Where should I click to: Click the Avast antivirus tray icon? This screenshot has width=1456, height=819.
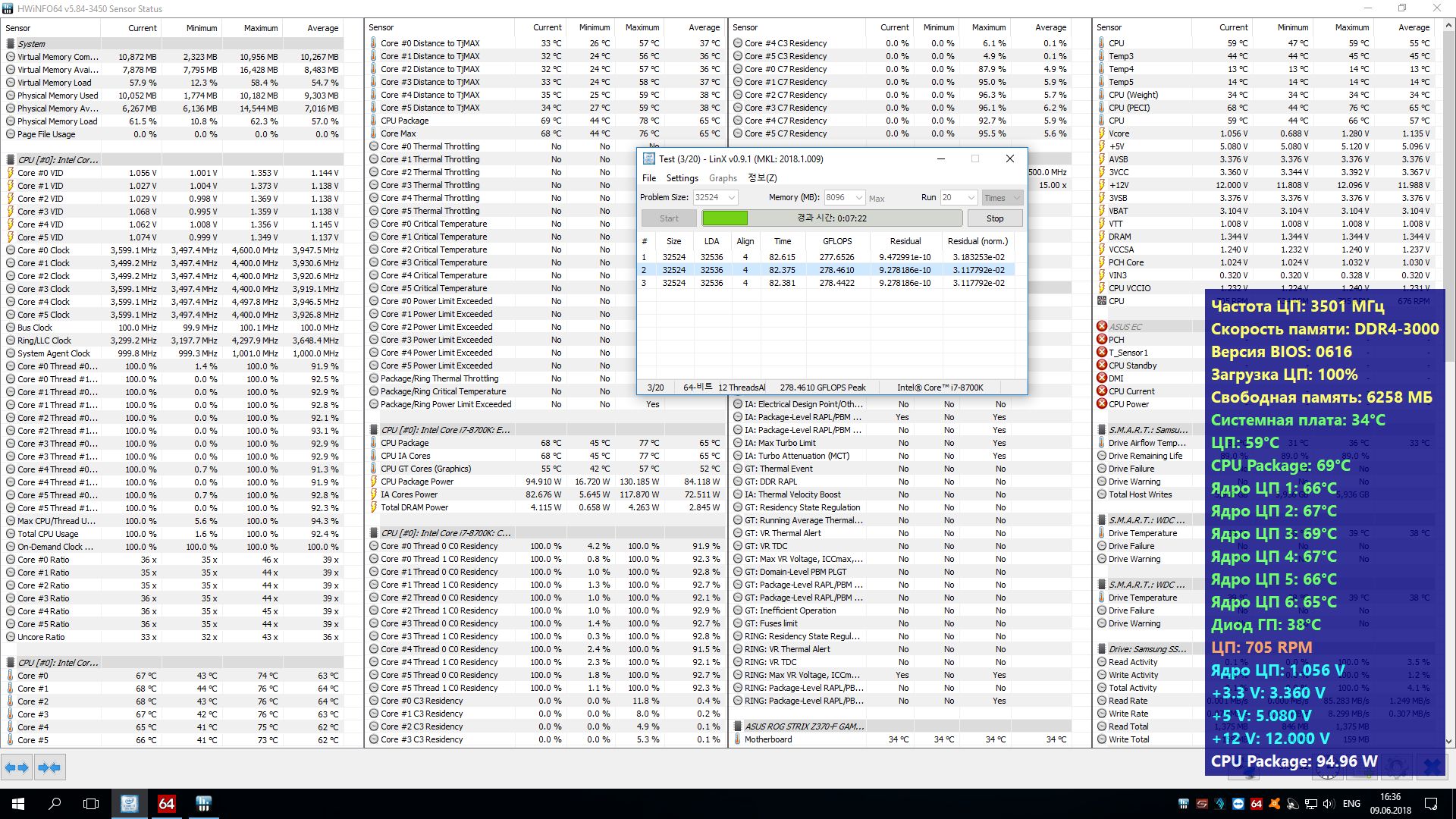coord(1275,803)
